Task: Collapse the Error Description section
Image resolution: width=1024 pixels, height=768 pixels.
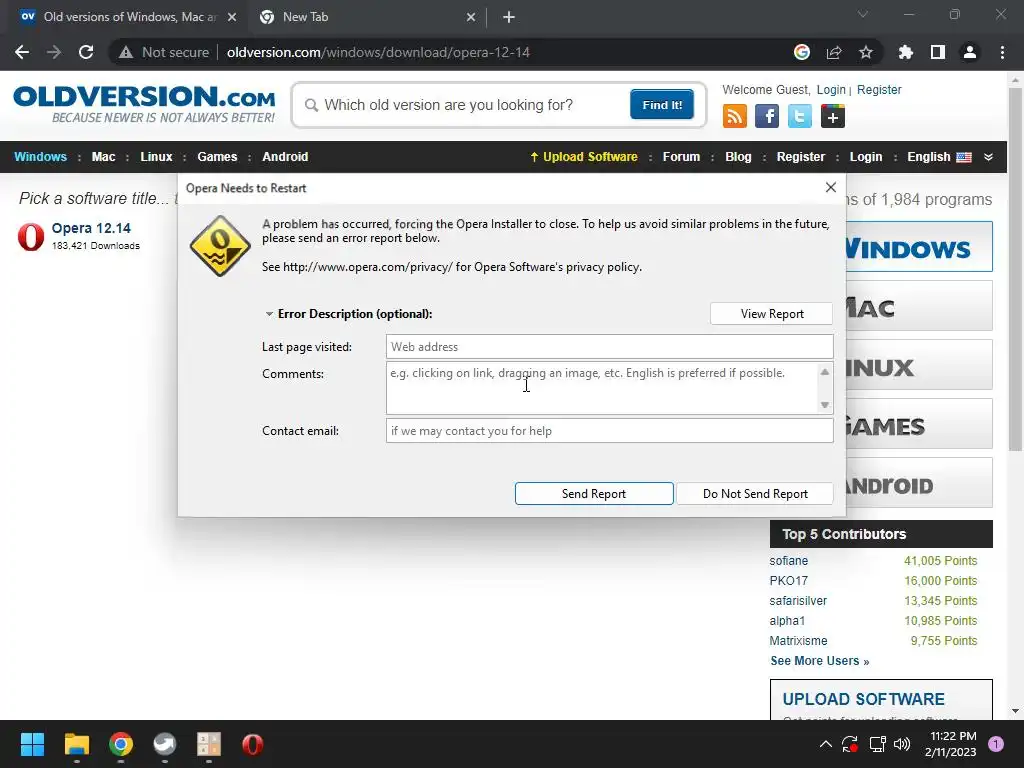Action: tap(269, 314)
